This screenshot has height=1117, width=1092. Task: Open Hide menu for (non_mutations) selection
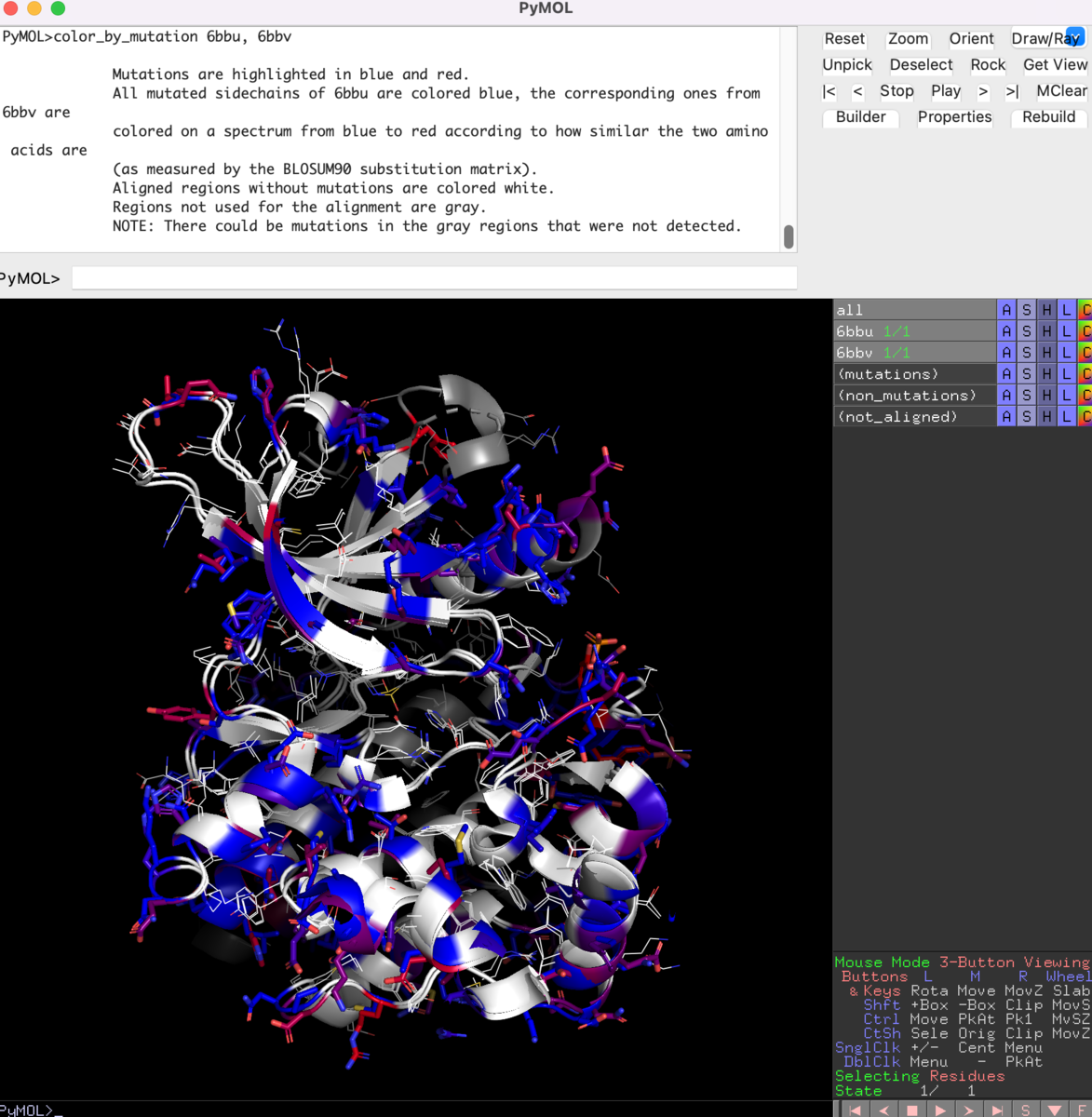click(x=1046, y=396)
